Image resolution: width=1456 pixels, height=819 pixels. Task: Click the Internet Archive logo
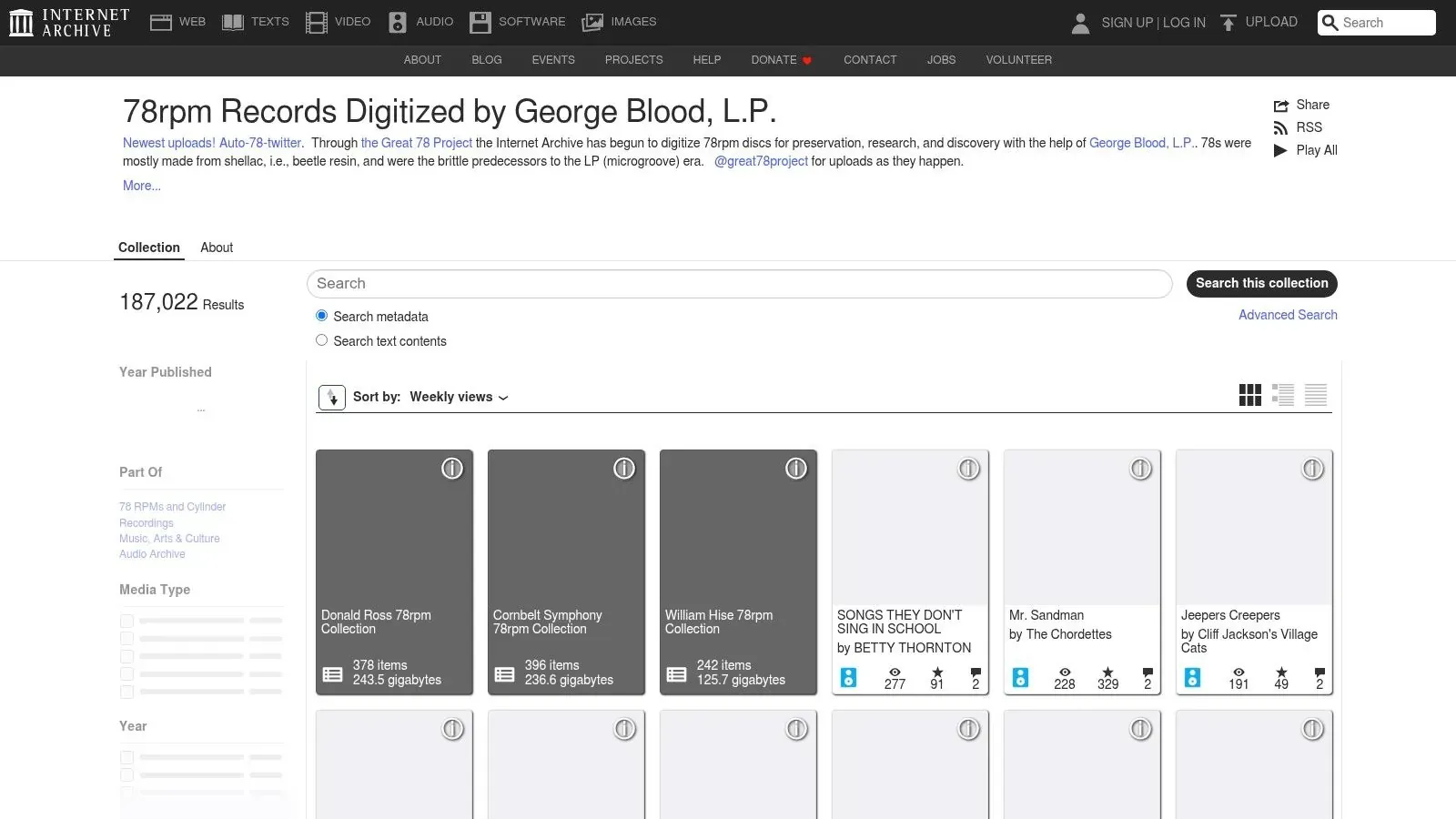coord(69,23)
